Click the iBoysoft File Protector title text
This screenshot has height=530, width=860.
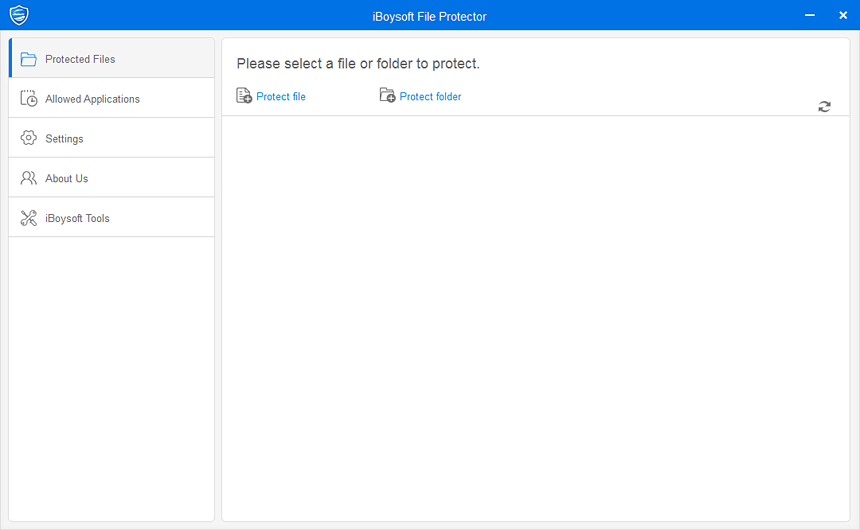[428, 17]
